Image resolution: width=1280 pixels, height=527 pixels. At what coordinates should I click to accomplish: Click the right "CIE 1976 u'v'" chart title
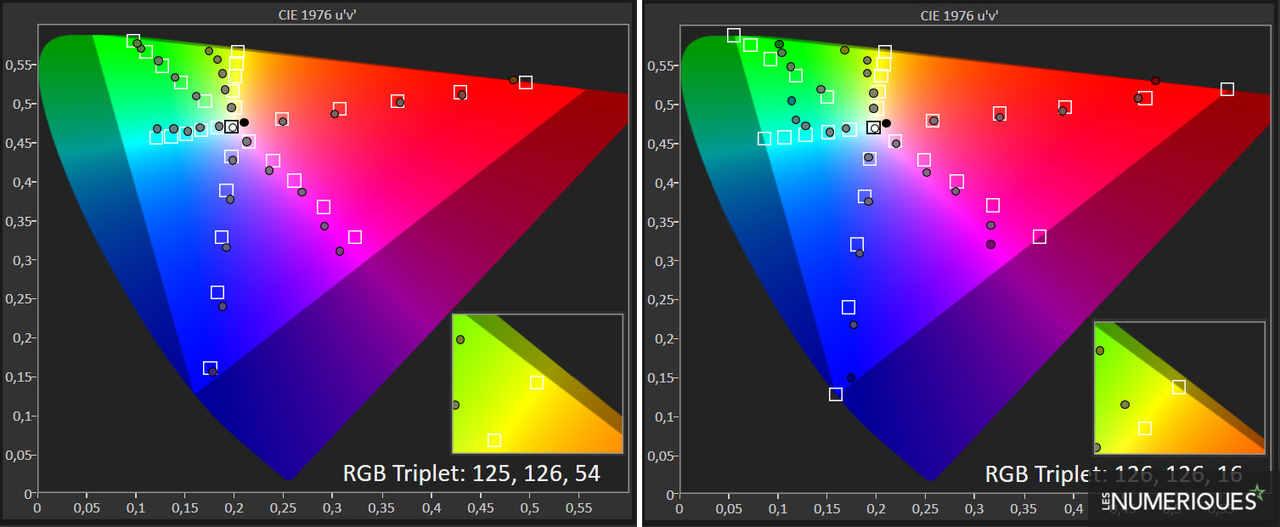960,14
